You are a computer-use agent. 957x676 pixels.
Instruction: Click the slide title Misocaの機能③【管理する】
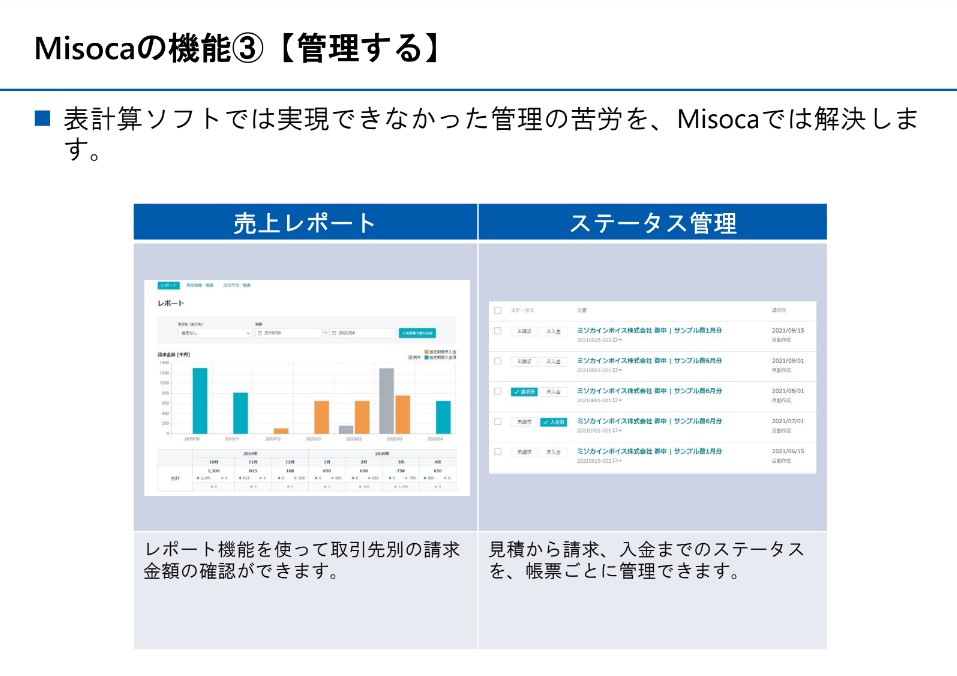[x=238, y=48]
